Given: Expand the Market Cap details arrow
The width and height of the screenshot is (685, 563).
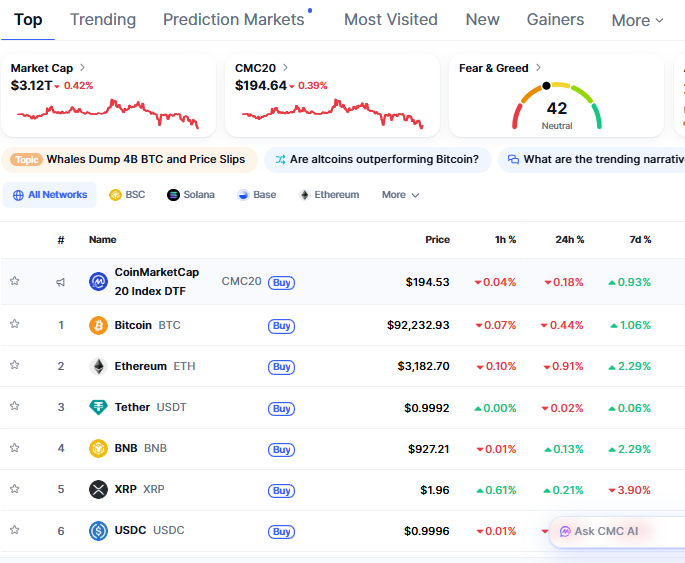Looking at the screenshot, I should pyautogui.click(x=82, y=68).
